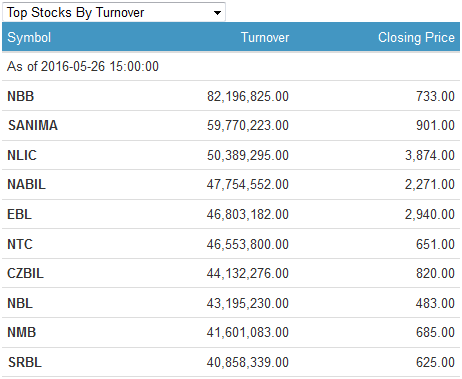Open the NMB stock symbol link
The height and width of the screenshot is (379, 462).
pos(21,332)
